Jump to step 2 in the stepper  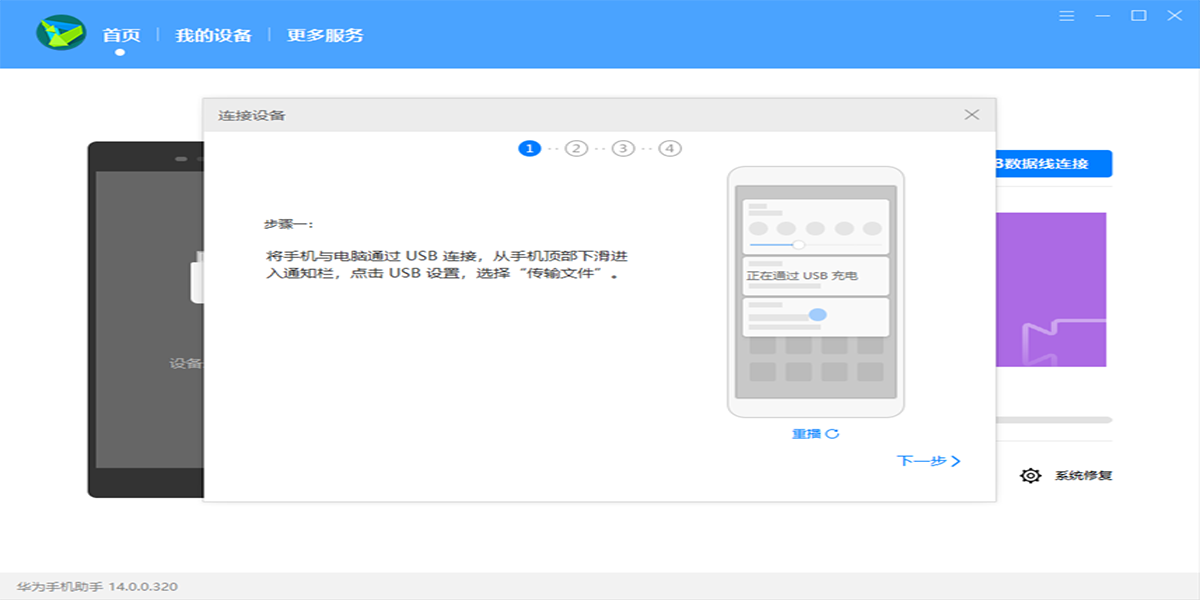[577, 147]
